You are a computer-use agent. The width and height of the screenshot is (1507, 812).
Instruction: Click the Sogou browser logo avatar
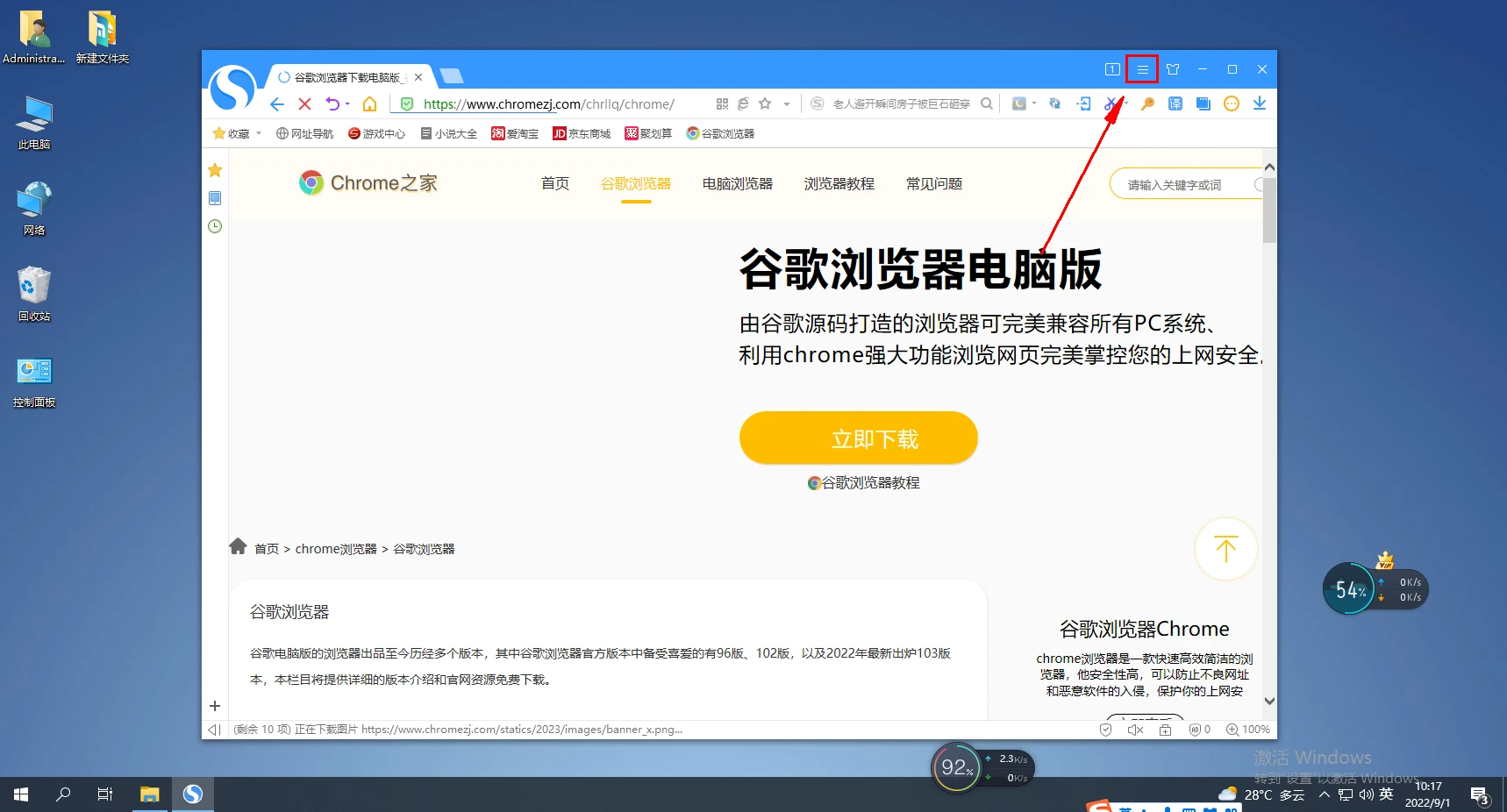(232, 88)
